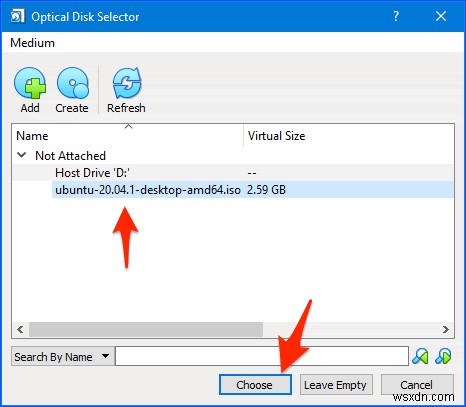Click the horizontal scrollbar thumb
This screenshot has width=466, height=407.
pos(146,329)
